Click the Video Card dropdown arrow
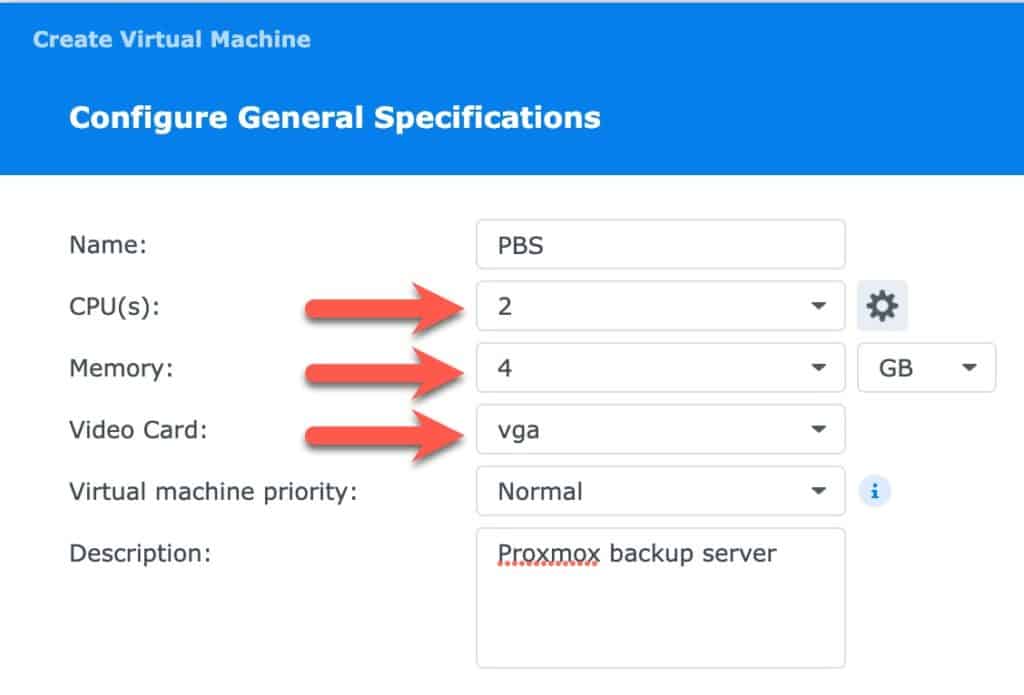 (818, 429)
